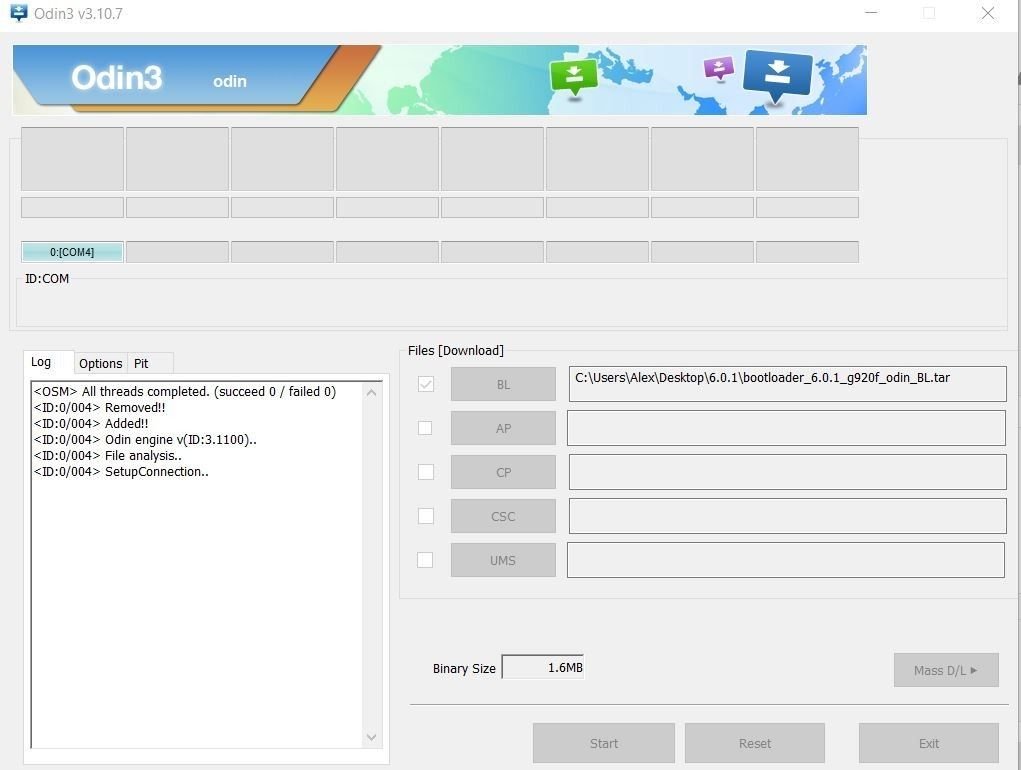Click the log scrollbar down arrow
The image size is (1021, 770).
point(371,737)
